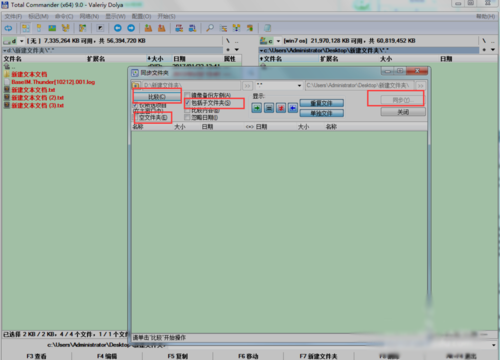Open the file mask dropdown in sync dialog
This screenshot has height=360, width=500.
(299, 86)
